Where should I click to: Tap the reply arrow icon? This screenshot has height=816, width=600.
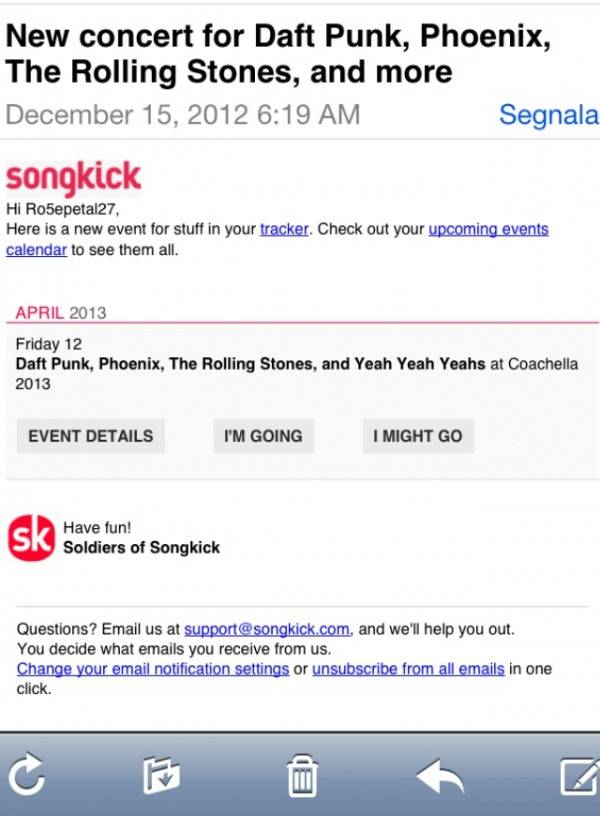[x=442, y=775]
